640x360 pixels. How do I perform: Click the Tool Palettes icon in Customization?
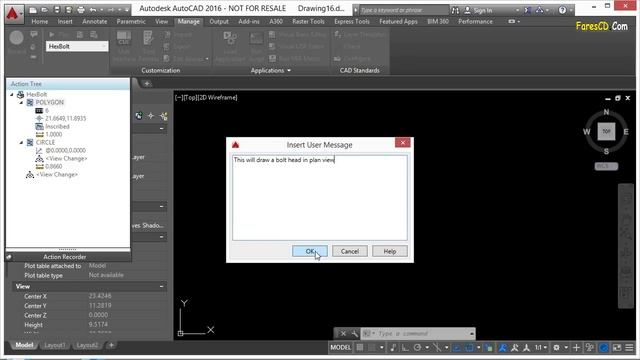[x=149, y=39]
